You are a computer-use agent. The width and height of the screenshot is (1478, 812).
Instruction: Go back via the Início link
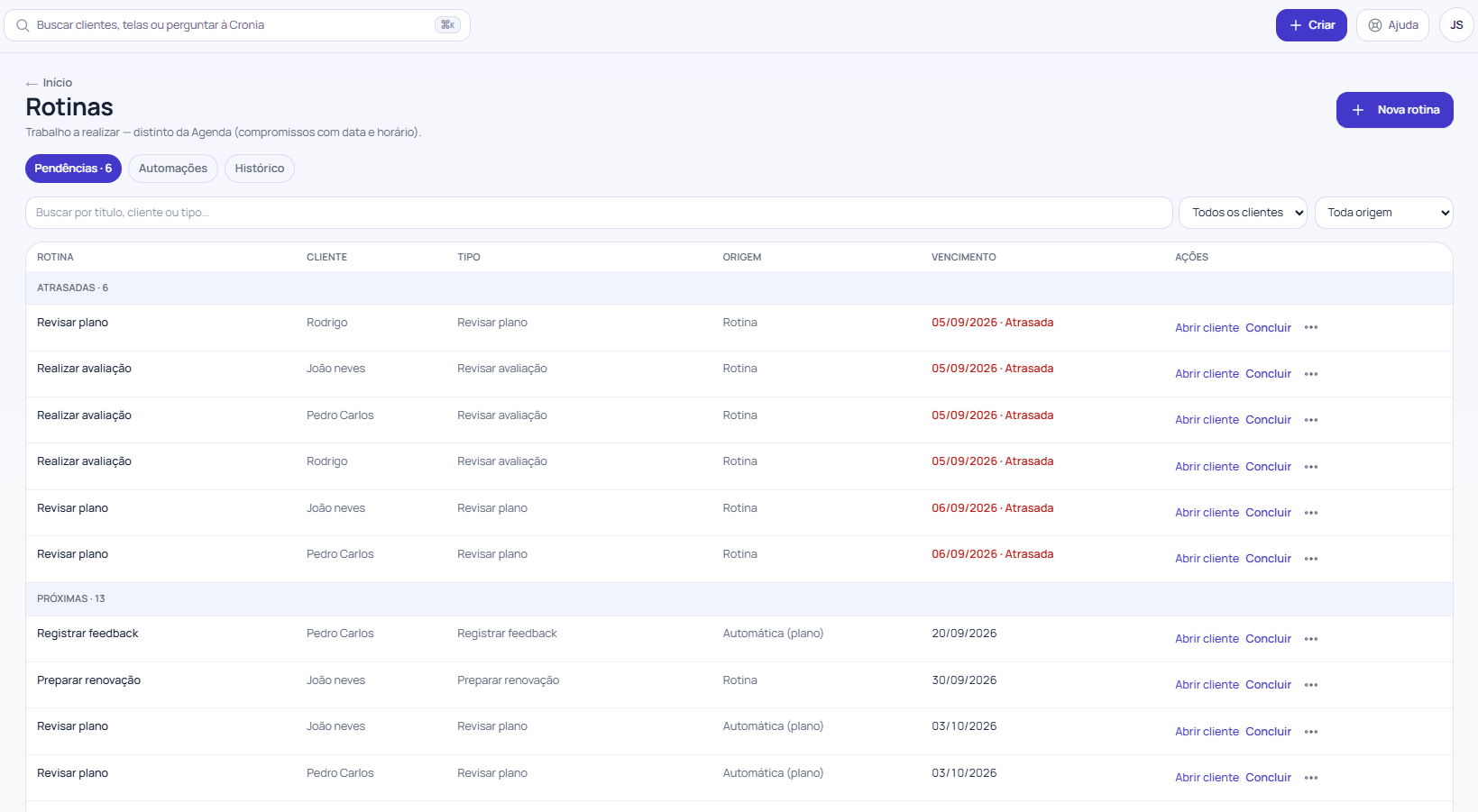click(58, 83)
